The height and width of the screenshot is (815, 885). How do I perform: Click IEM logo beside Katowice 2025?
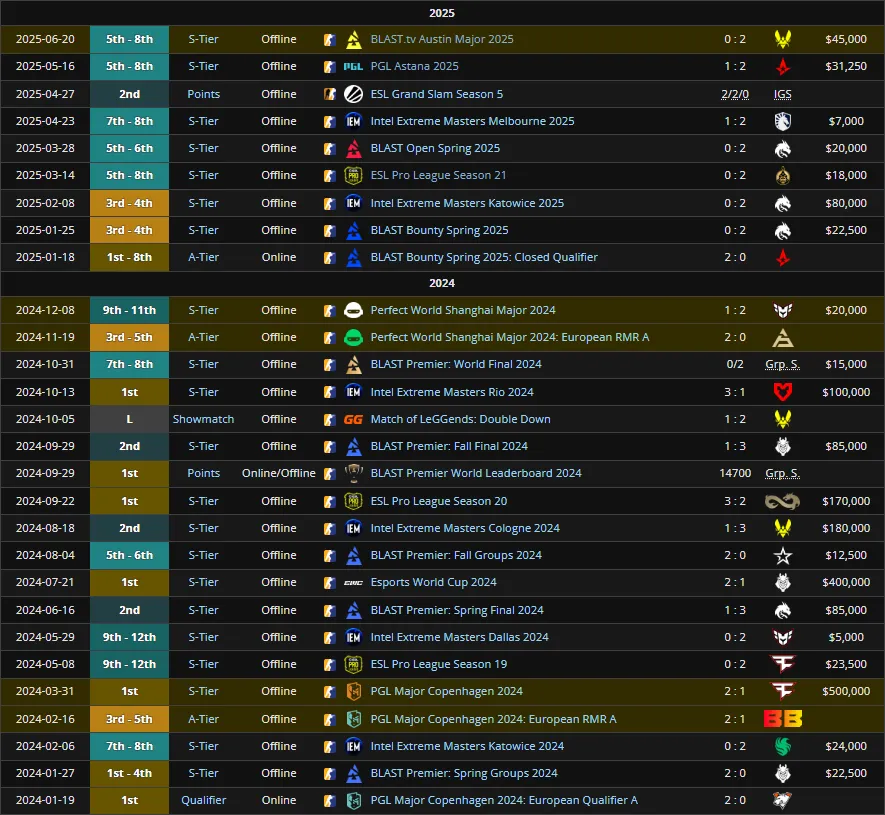353,203
